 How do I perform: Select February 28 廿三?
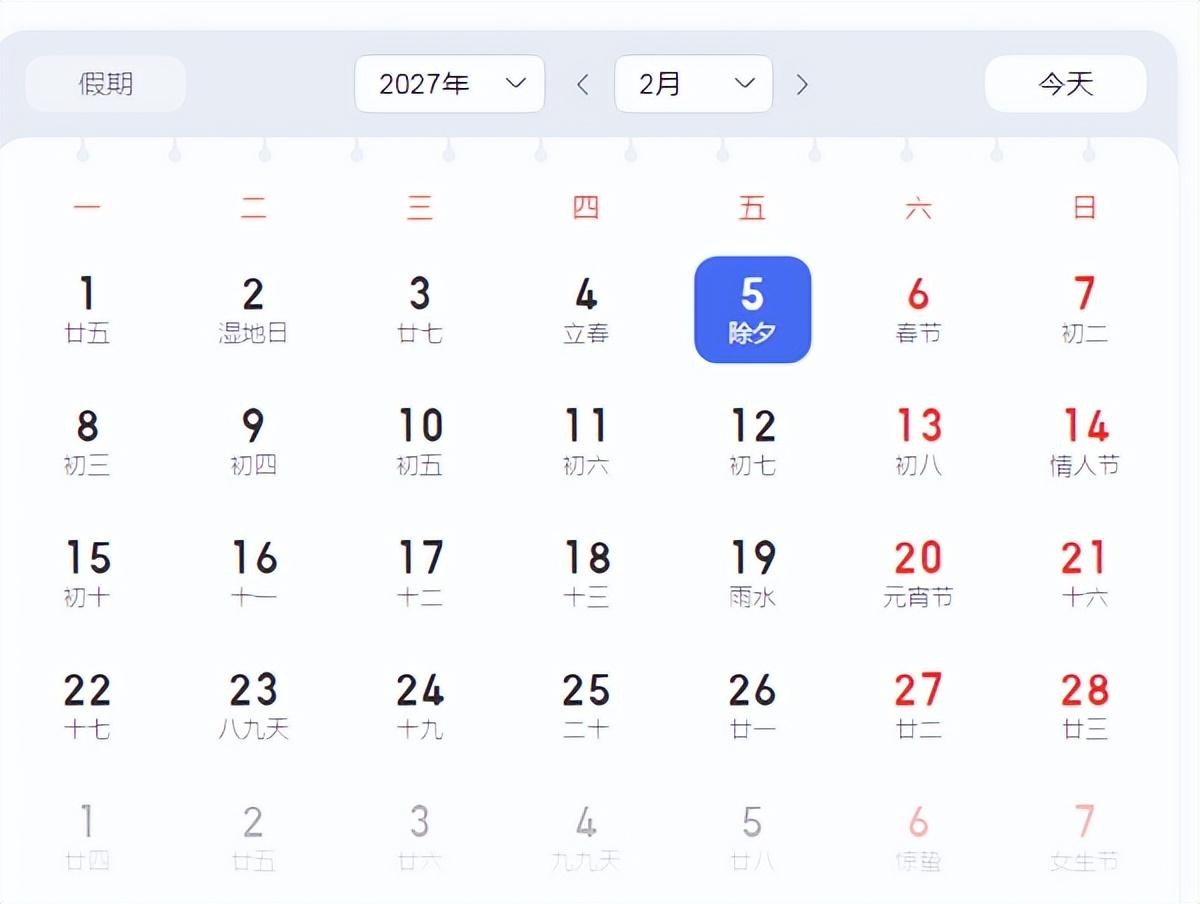click(x=1085, y=706)
